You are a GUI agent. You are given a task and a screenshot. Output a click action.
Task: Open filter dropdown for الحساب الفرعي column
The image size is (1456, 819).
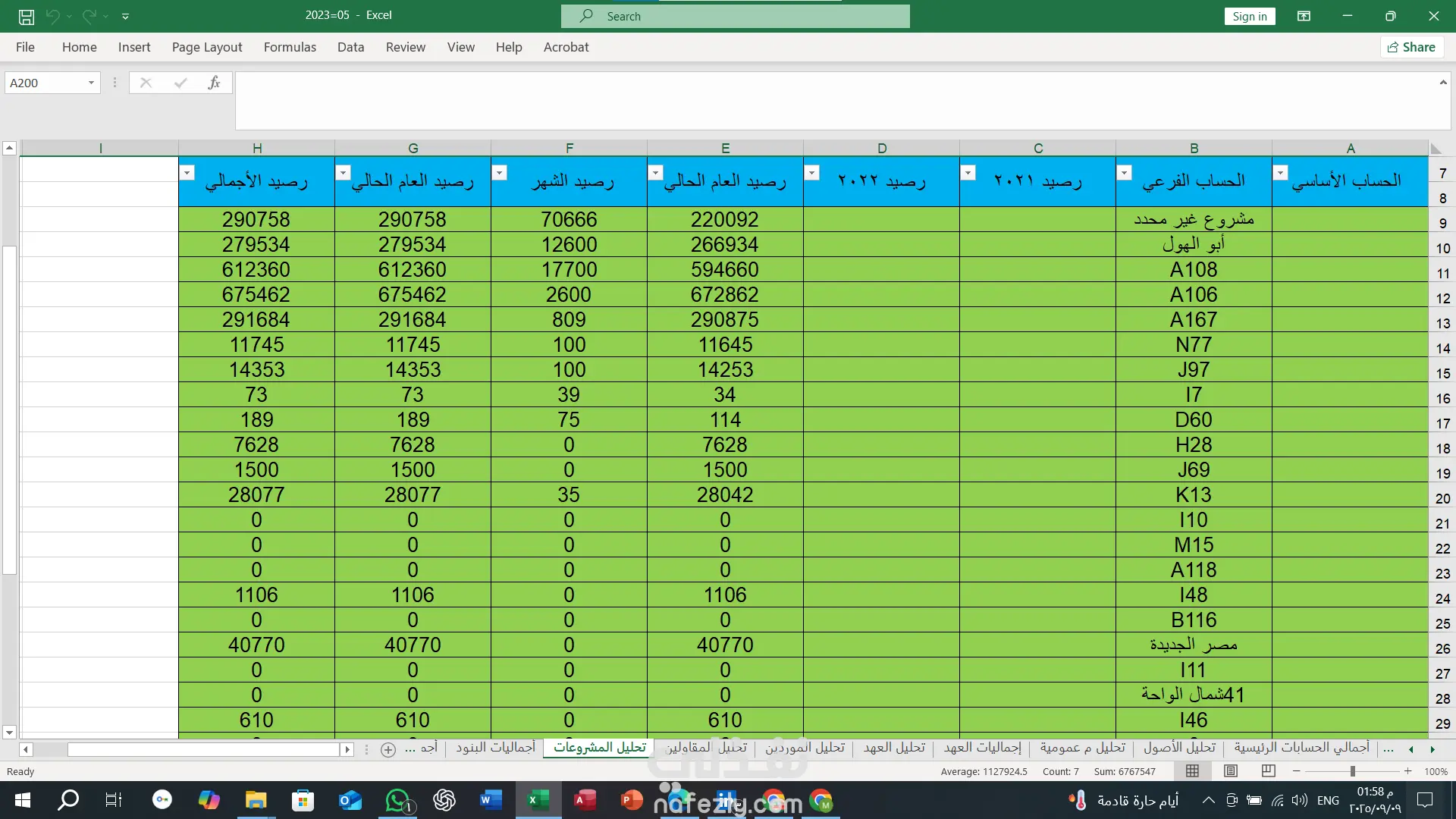pyautogui.click(x=1125, y=173)
